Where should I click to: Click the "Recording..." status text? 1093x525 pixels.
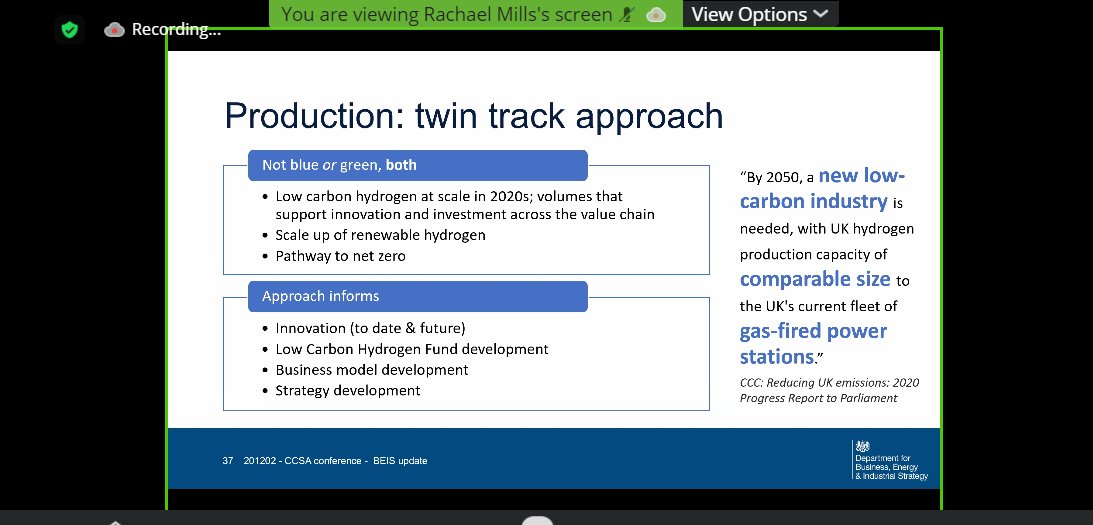176,29
